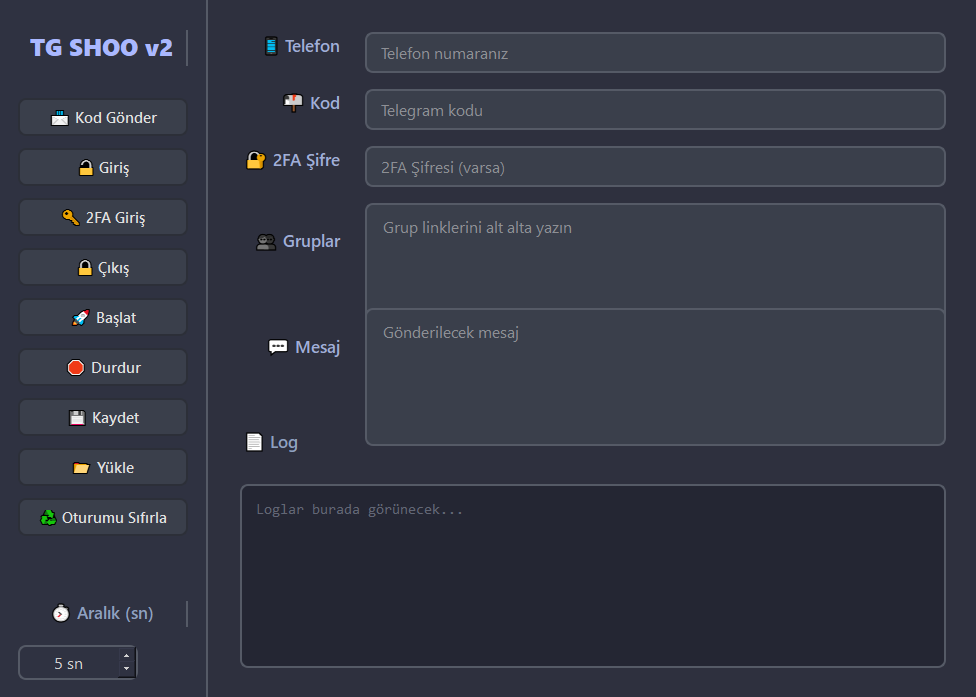Screen dimensions: 976x697
Task: Click the Aralık (sn) label text
Action: pyautogui.click(x=115, y=613)
